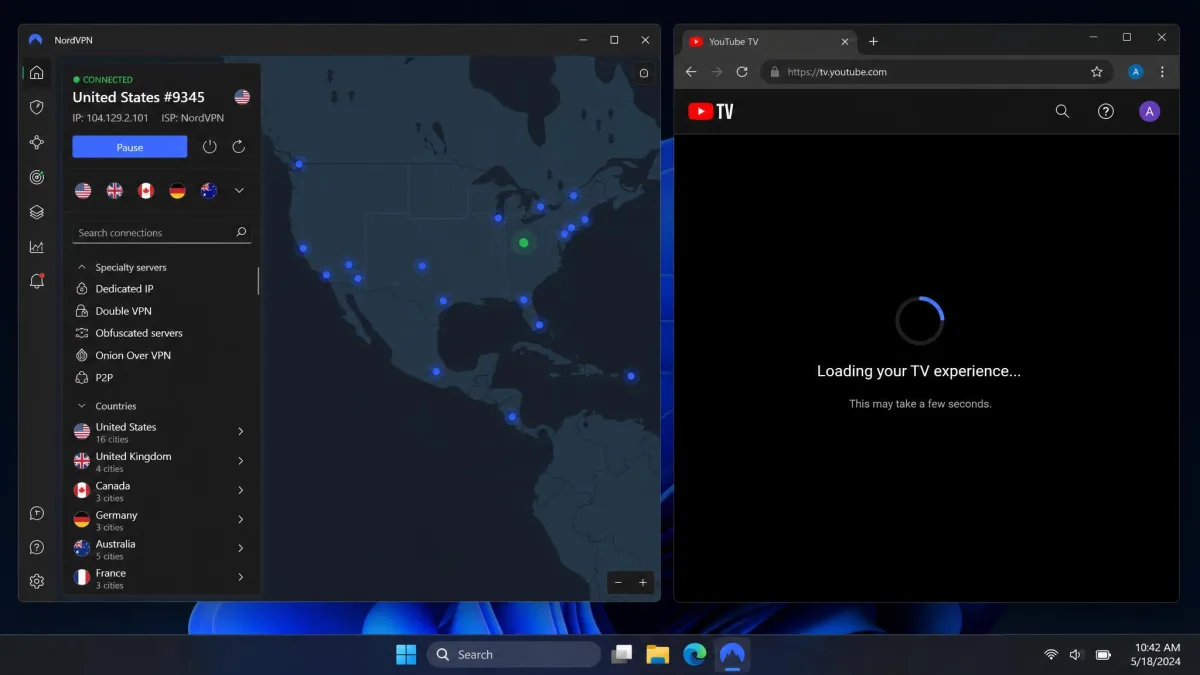Open the Windows Start menu
The image size is (1200, 675).
[x=406, y=654]
